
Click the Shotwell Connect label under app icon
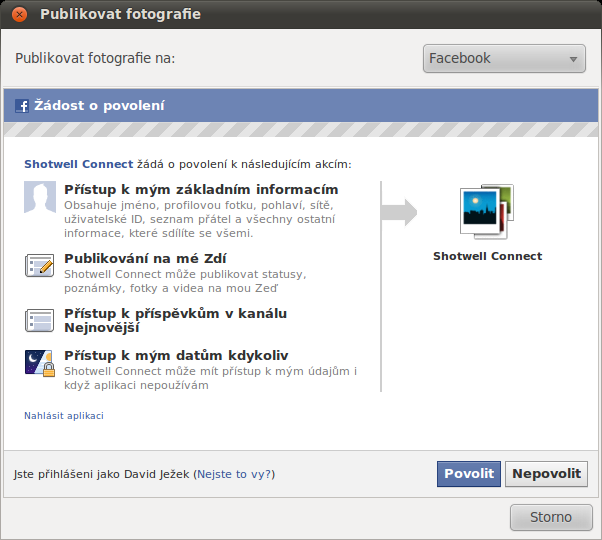coord(488,256)
